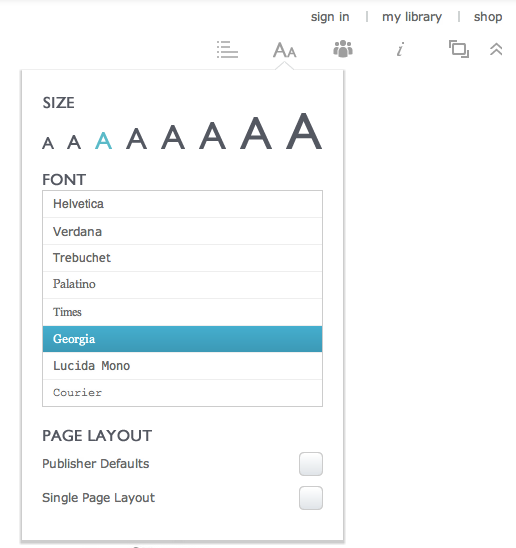The image size is (516, 548).
Task: Select Verdana in the font list
Action: coord(182,231)
